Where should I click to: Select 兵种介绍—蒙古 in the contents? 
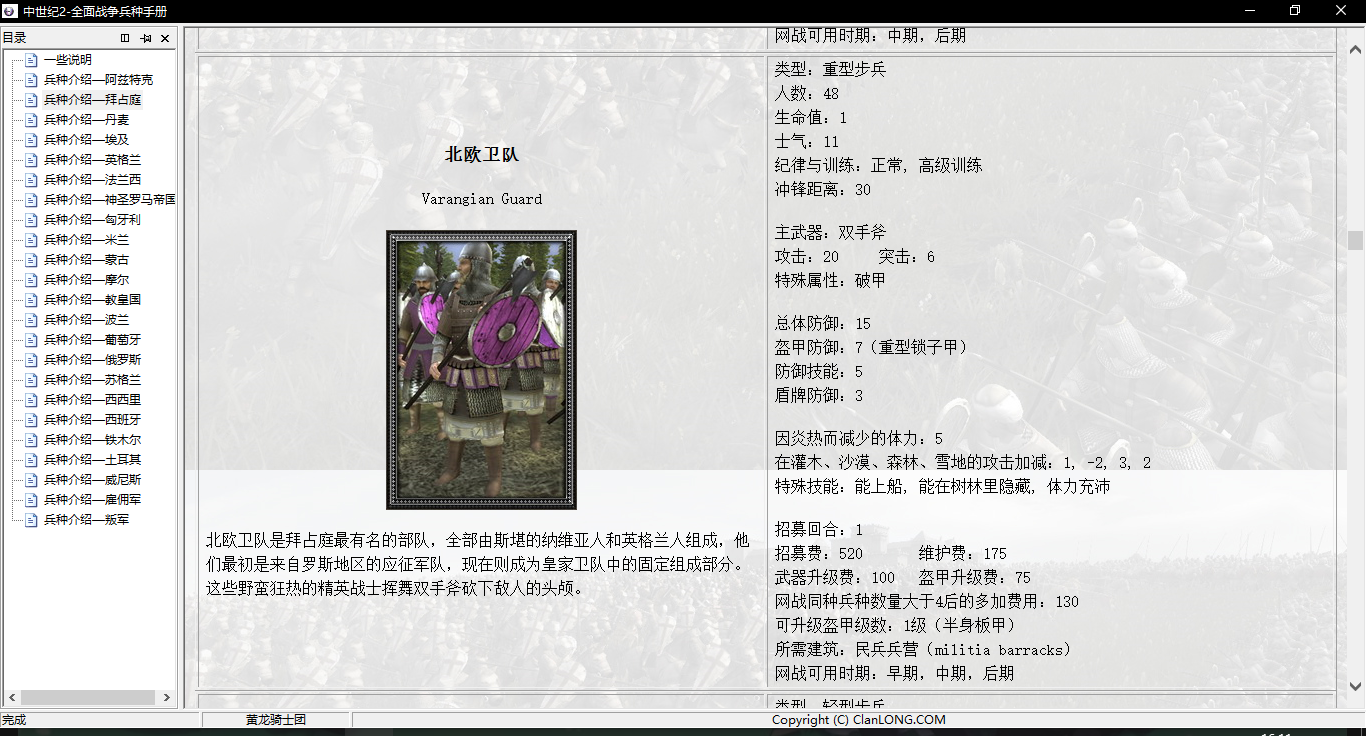coord(87,260)
